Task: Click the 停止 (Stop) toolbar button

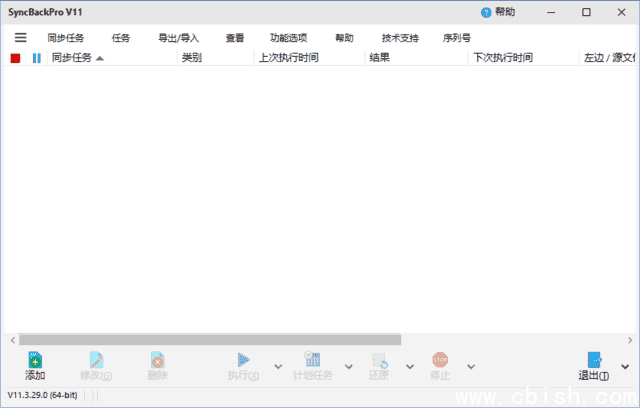Action: [440, 366]
